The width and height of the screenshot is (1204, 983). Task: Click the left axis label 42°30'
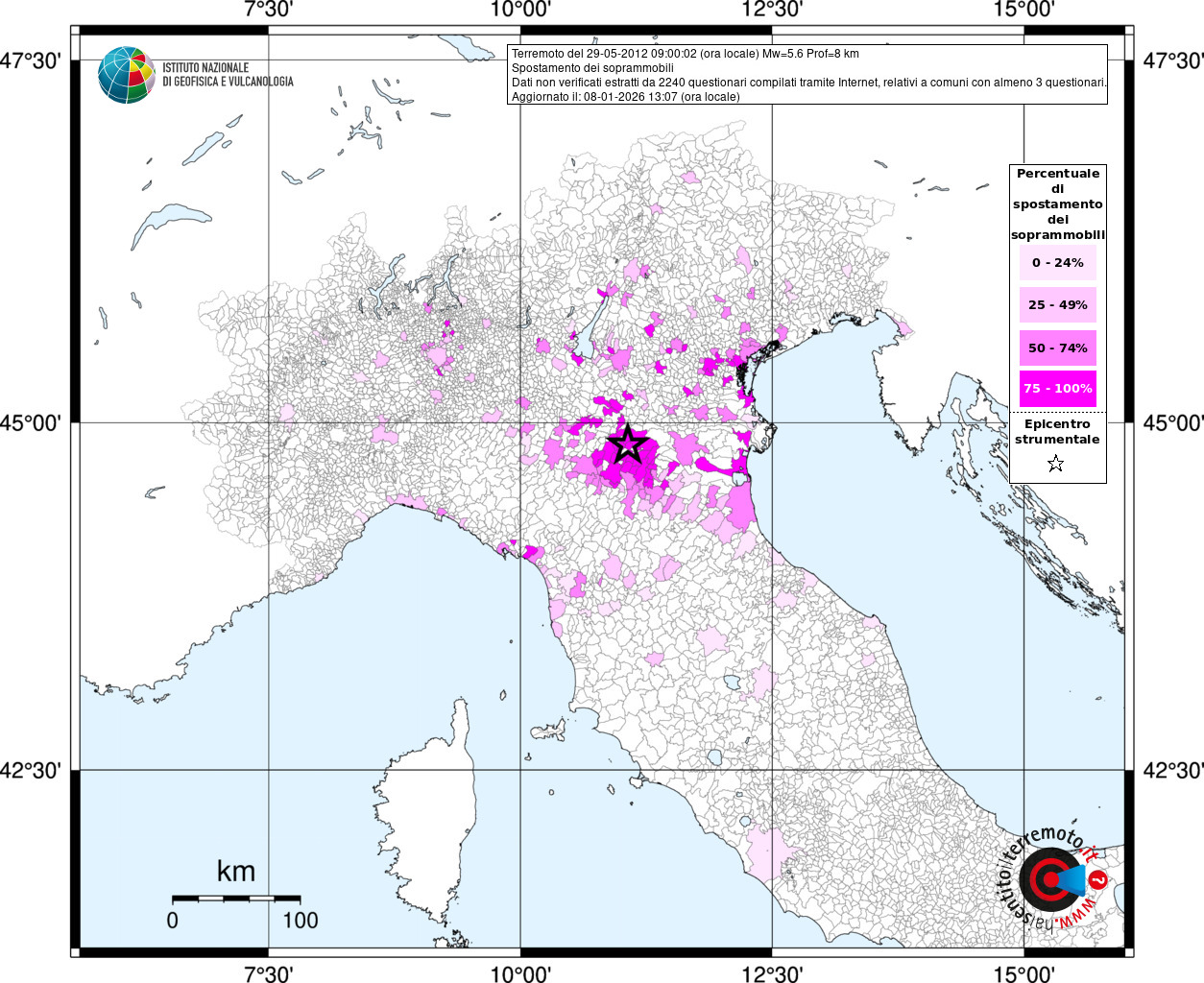[x=31, y=771]
